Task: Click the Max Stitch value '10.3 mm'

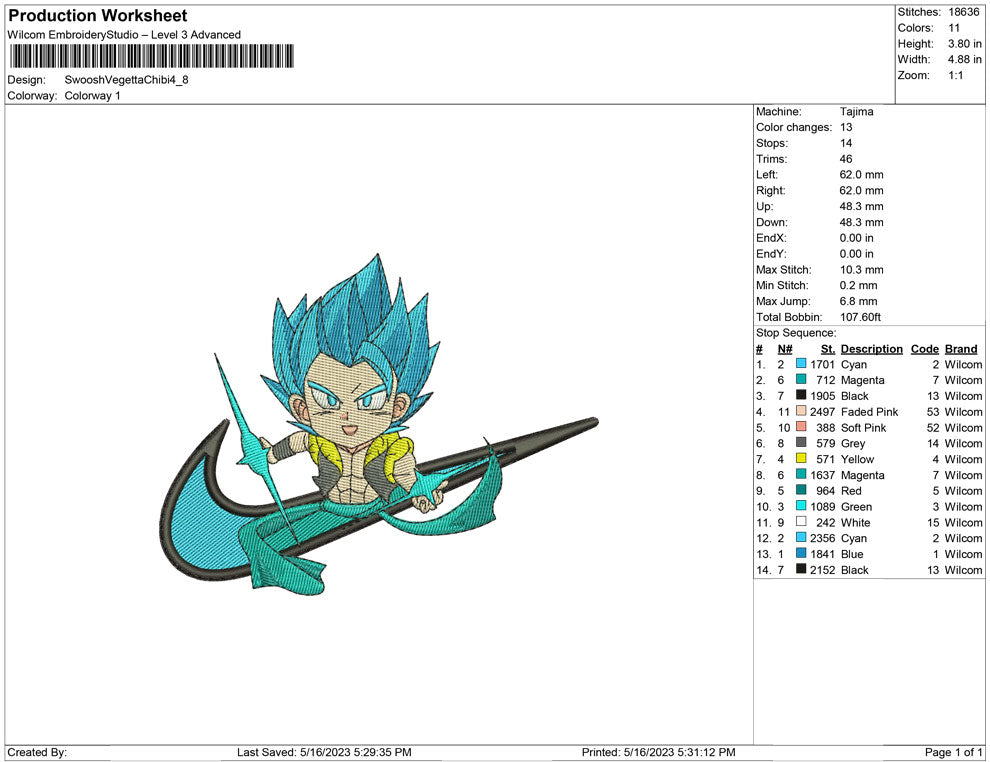Action: coord(862,270)
